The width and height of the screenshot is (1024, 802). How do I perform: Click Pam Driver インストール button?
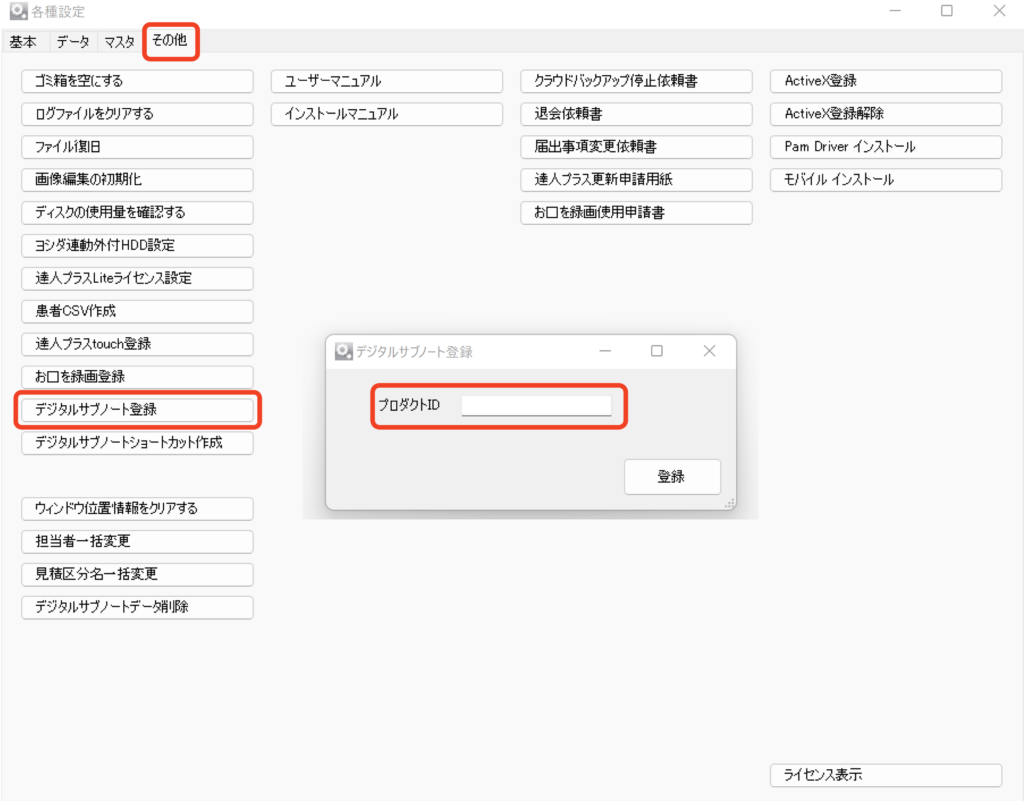(885, 147)
